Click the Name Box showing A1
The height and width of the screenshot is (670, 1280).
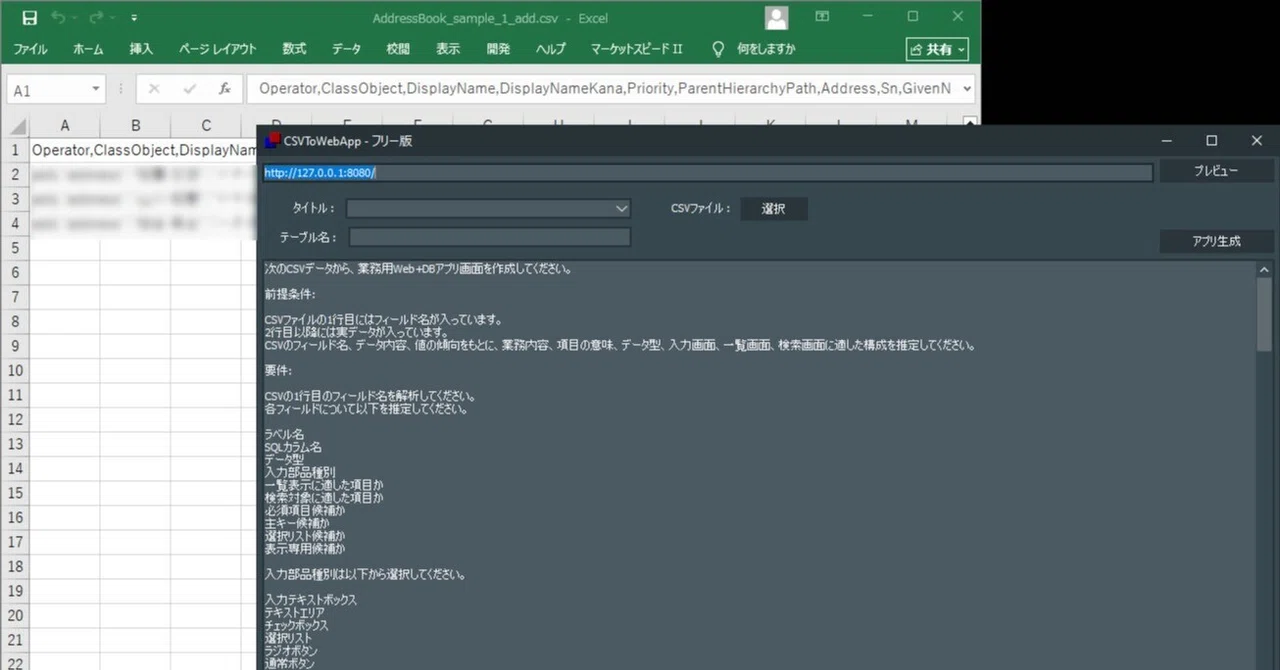(47, 89)
